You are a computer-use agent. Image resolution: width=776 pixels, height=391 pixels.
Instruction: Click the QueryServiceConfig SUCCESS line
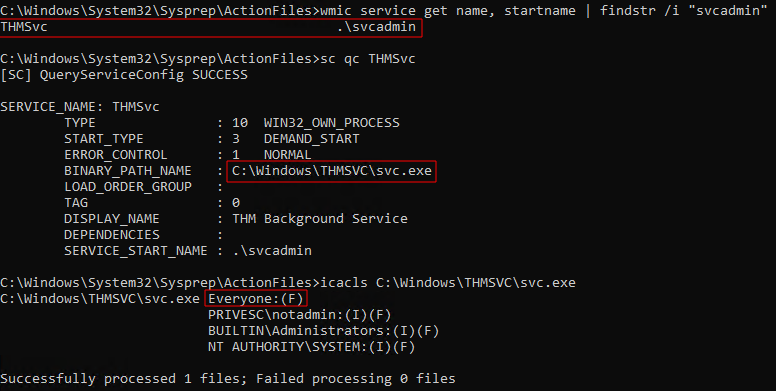(x=124, y=75)
